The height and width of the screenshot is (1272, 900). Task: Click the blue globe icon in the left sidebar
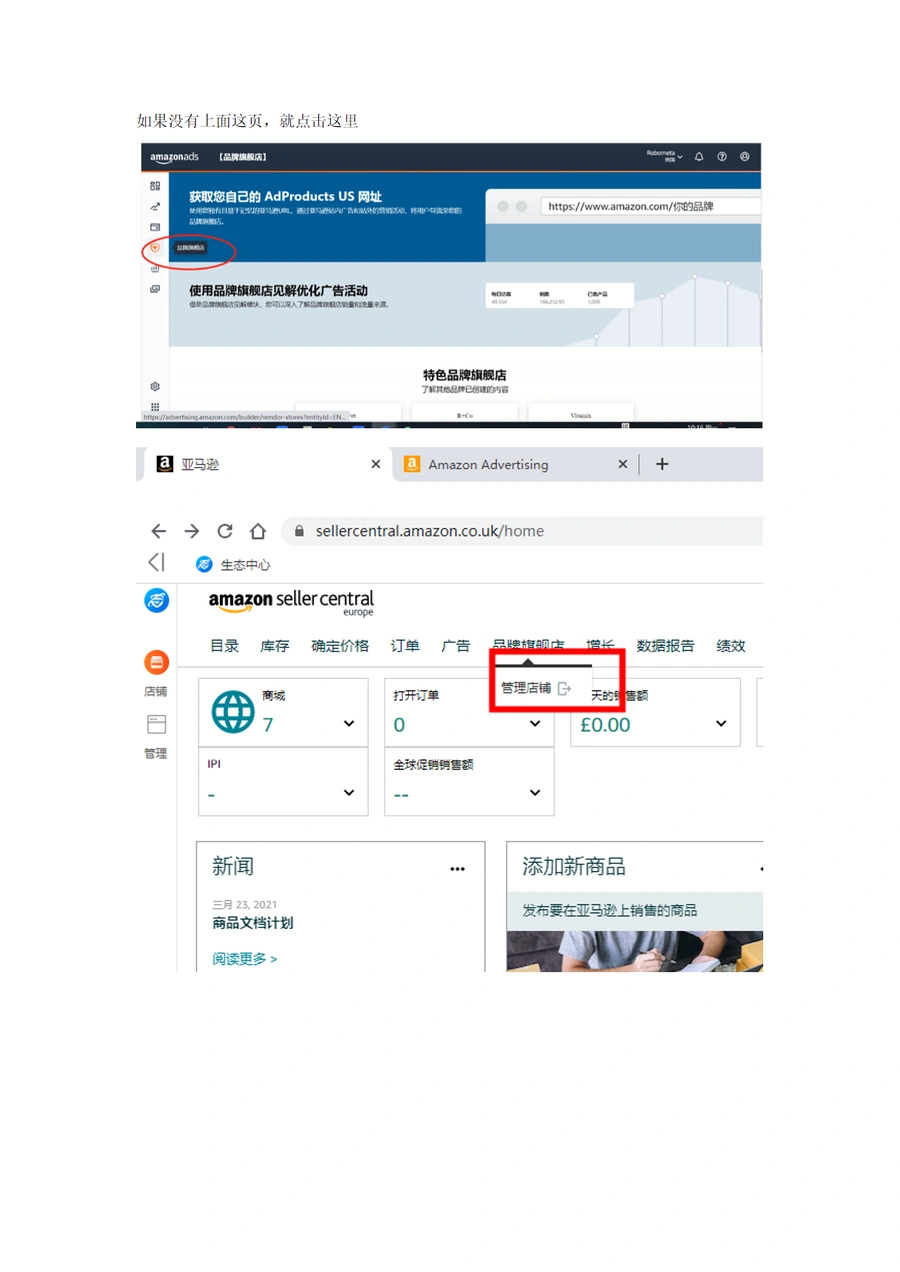pos(156,600)
